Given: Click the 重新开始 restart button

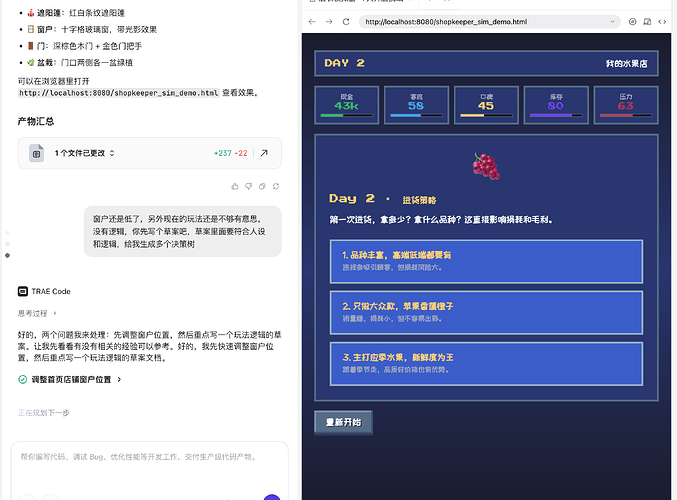Looking at the screenshot, I should [343, 422].
